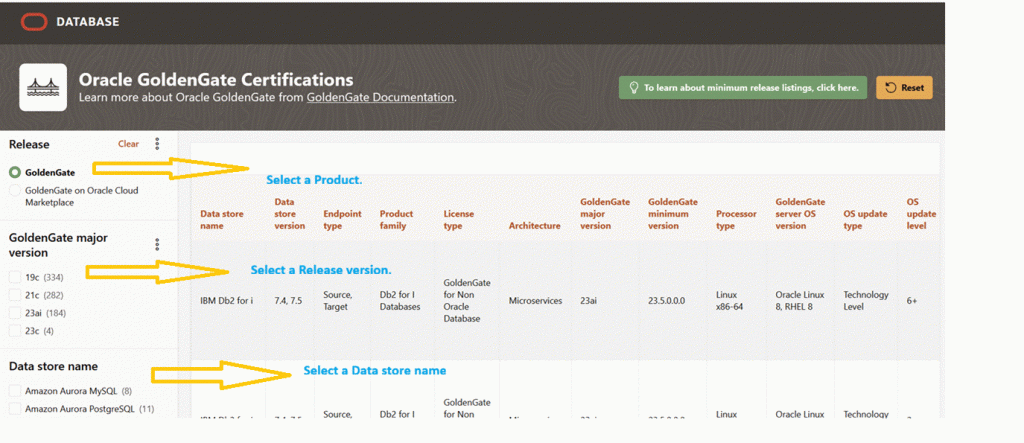This screenshot has width=1024, height=443.
Task: Click the Oracle logo in the header
Action: [32, 21]
